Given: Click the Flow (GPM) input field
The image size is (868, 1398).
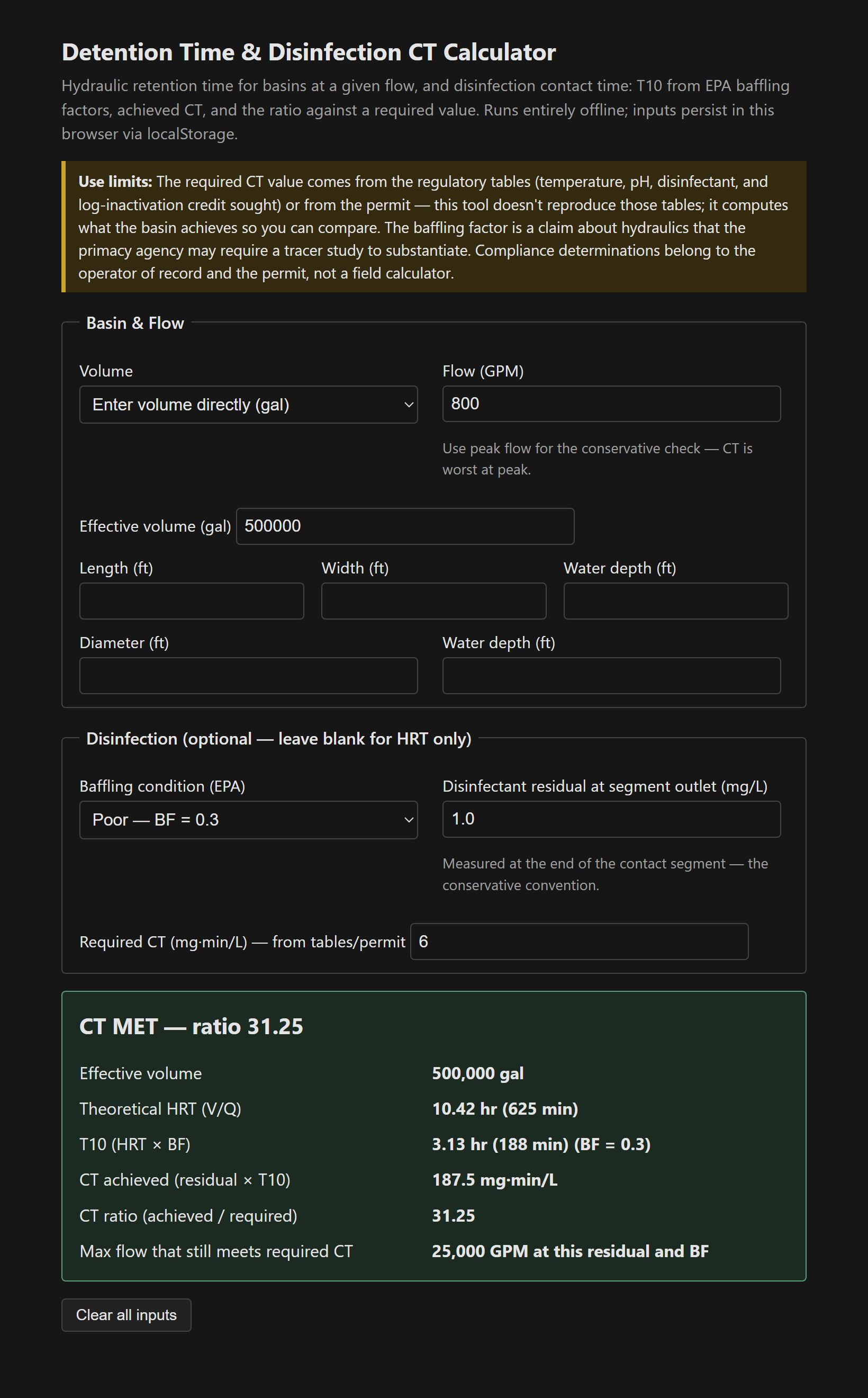Looking at the screenshot, I should [x=611, y=404].
